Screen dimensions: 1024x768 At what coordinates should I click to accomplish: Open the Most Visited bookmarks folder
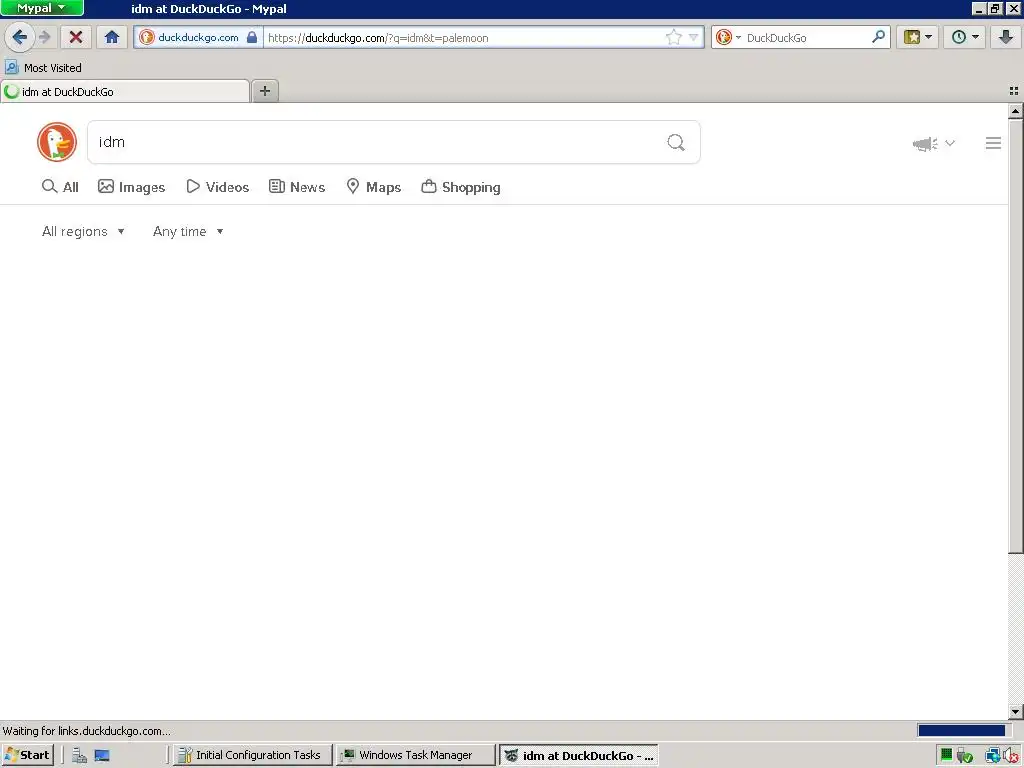43,67
